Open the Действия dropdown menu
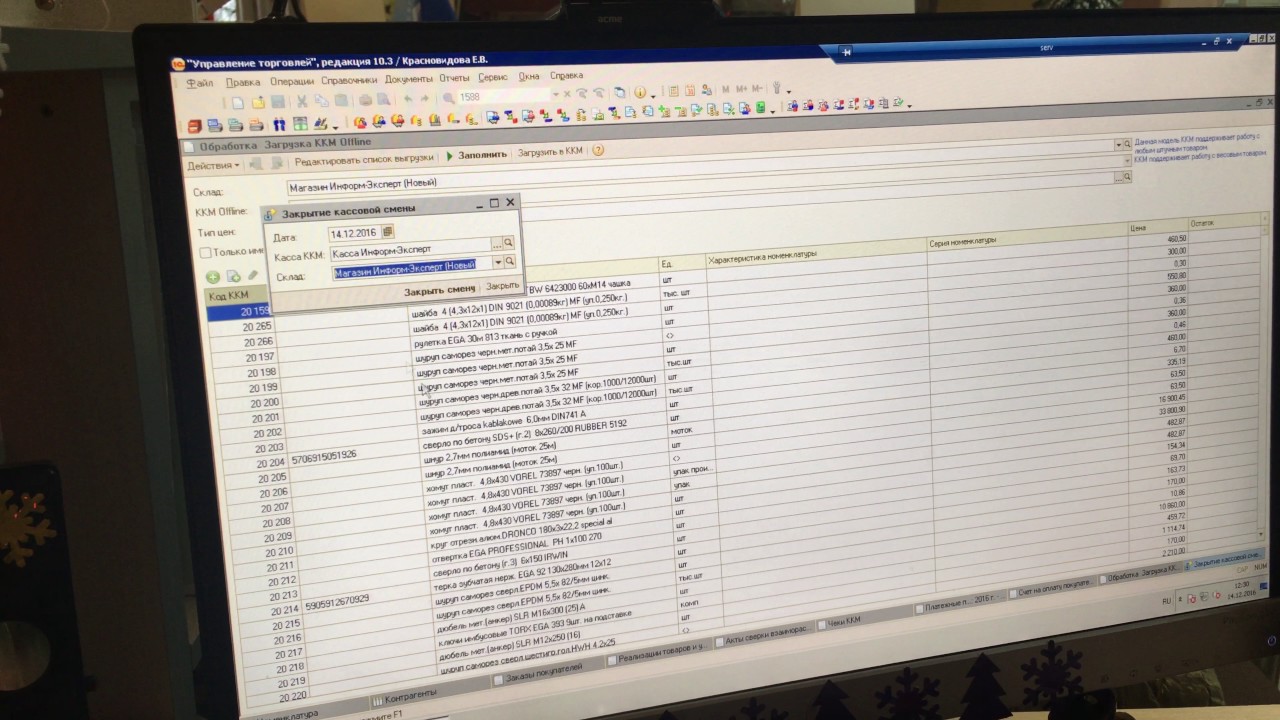Image resolution: width=1280 pixels, height=720 pixels. click(212, 165)
